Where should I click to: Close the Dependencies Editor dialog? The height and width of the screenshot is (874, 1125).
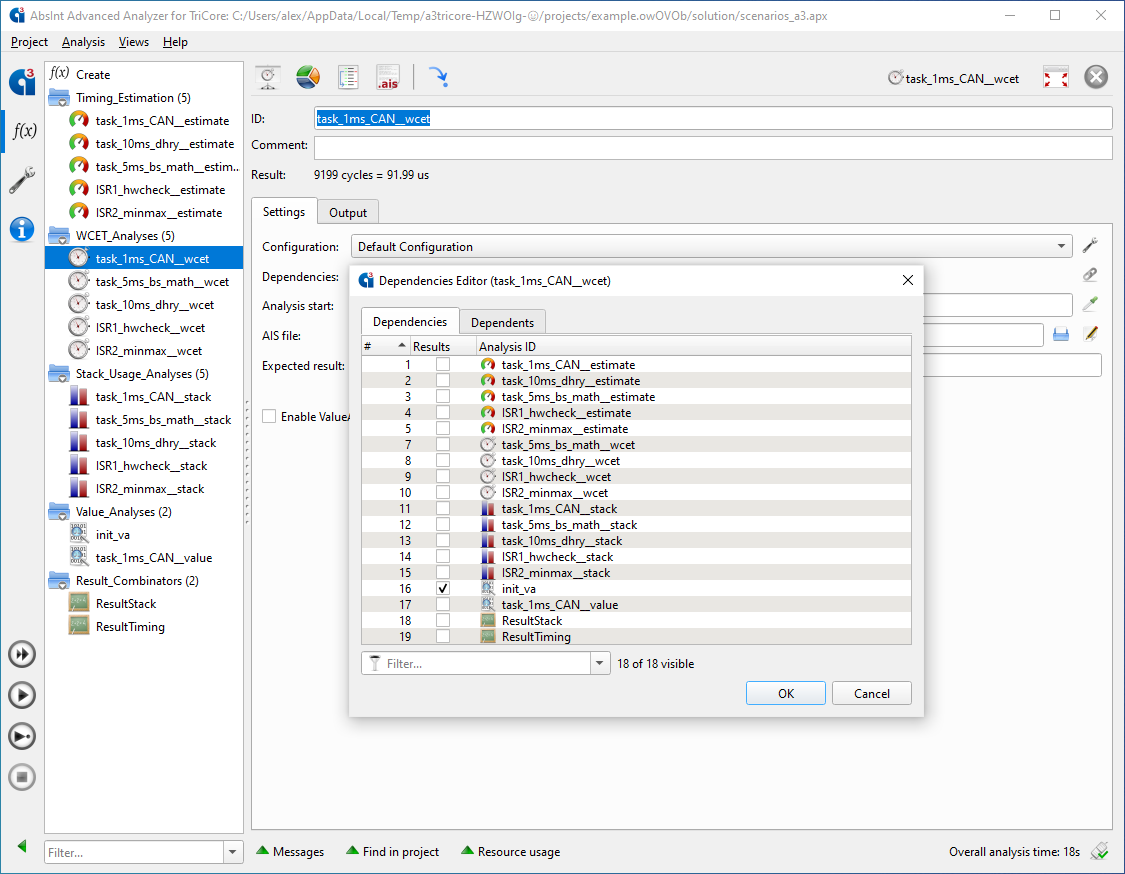[x=908, y=280]
